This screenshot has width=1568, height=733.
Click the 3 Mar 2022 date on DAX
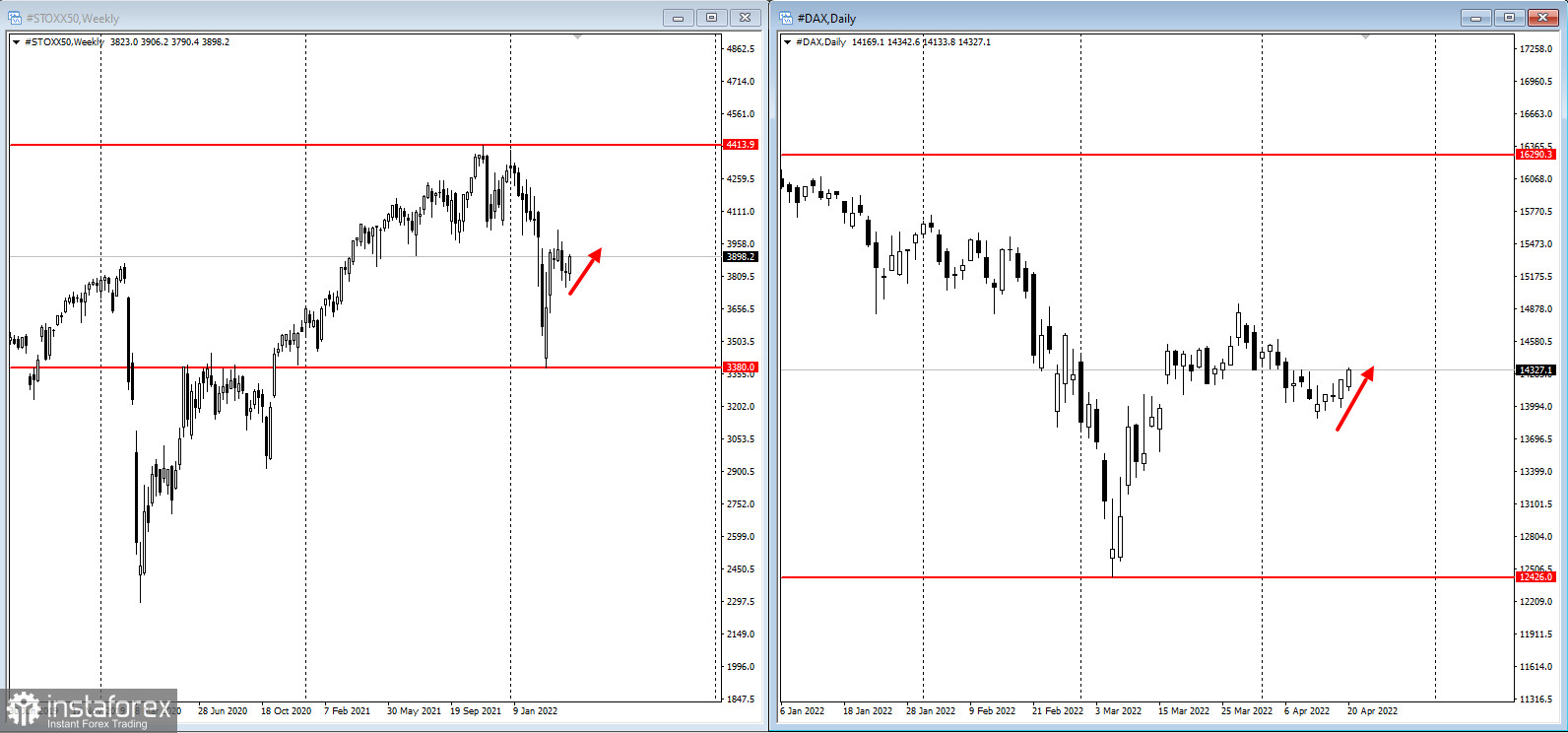(x=1118, y=711)
